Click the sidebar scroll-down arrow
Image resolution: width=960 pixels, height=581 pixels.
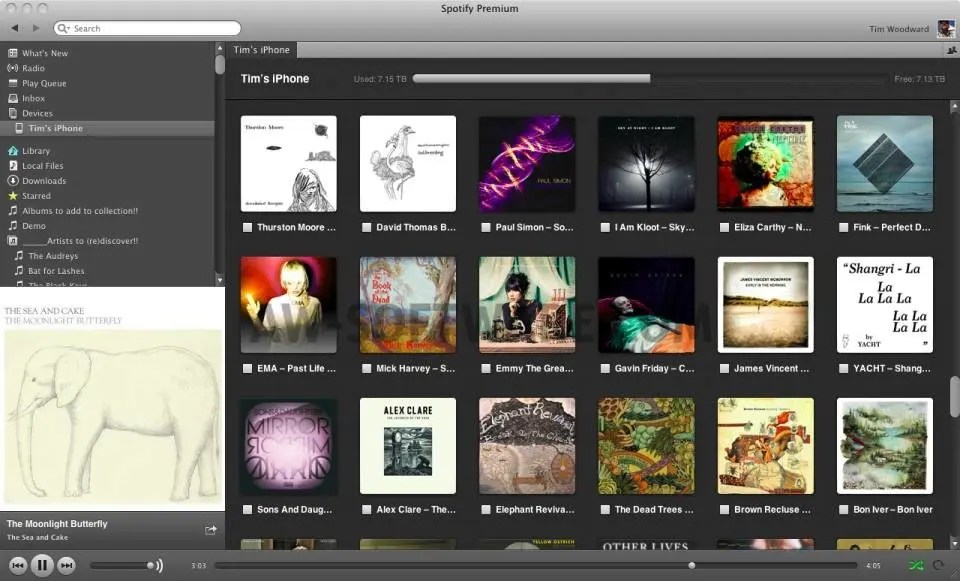click(220, 280)
